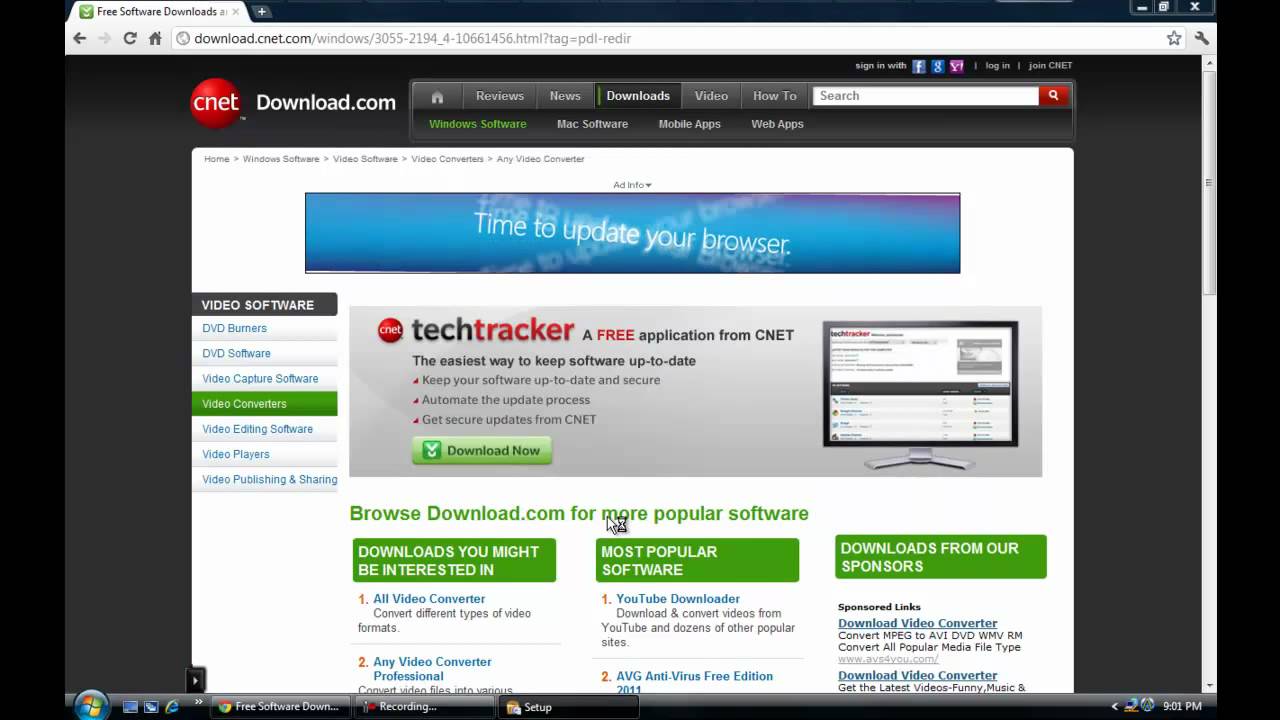Open the Any Video Converter Professional link
The image size is (1280, 720).
[432, 669]
